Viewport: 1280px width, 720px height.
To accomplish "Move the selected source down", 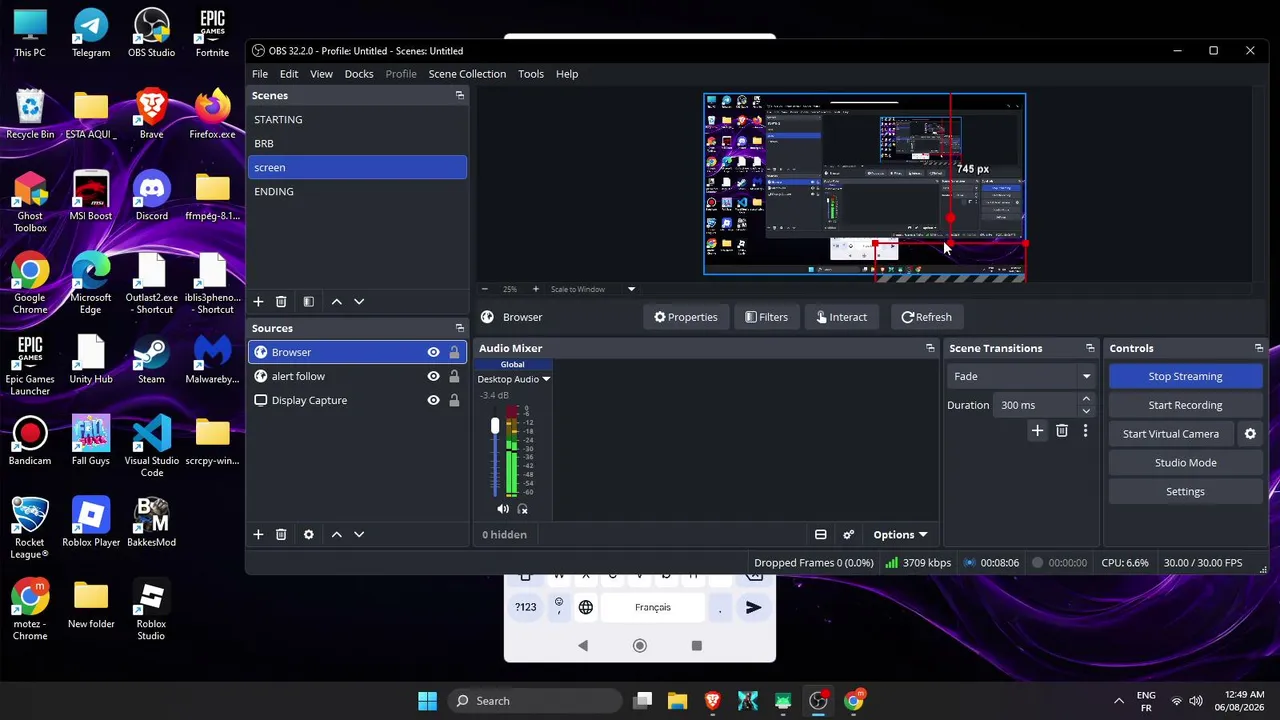I will (x=359, y=534).
